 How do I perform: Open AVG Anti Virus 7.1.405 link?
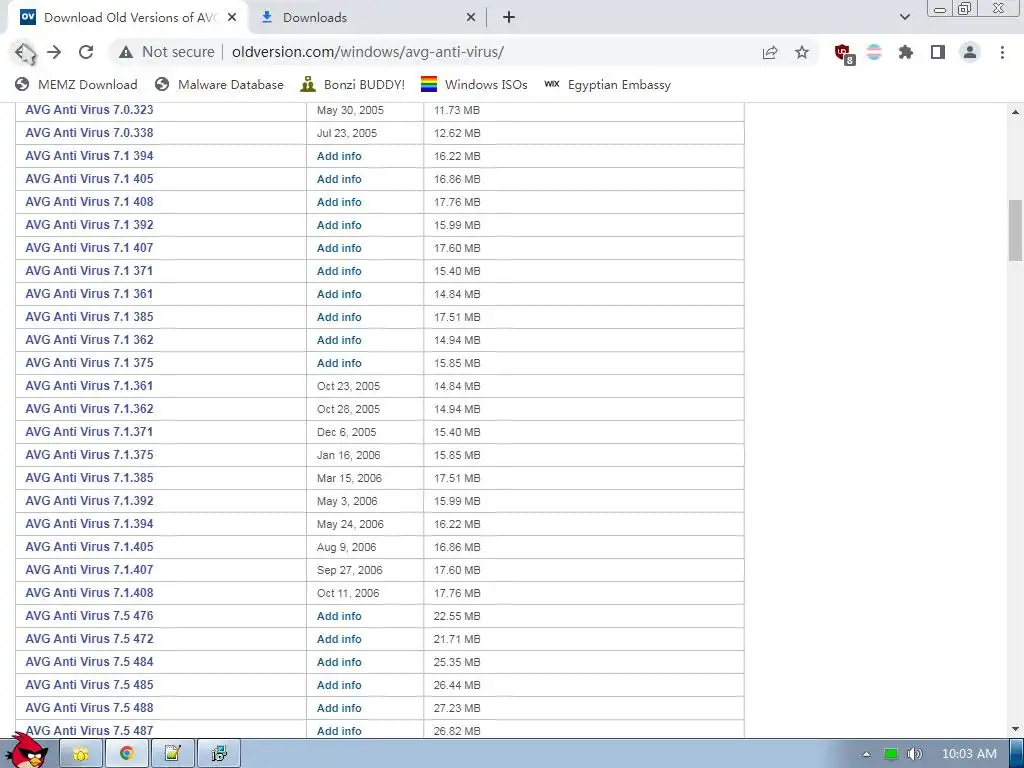[x=89, y=547]
